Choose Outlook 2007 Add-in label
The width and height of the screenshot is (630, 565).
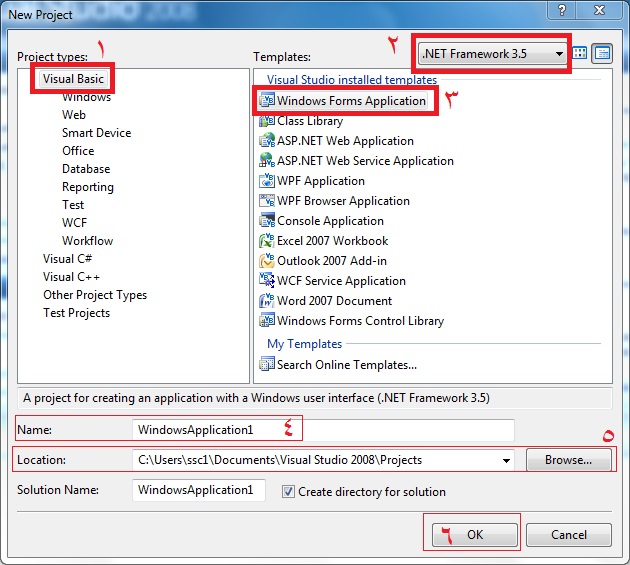[x=331, y=260]
